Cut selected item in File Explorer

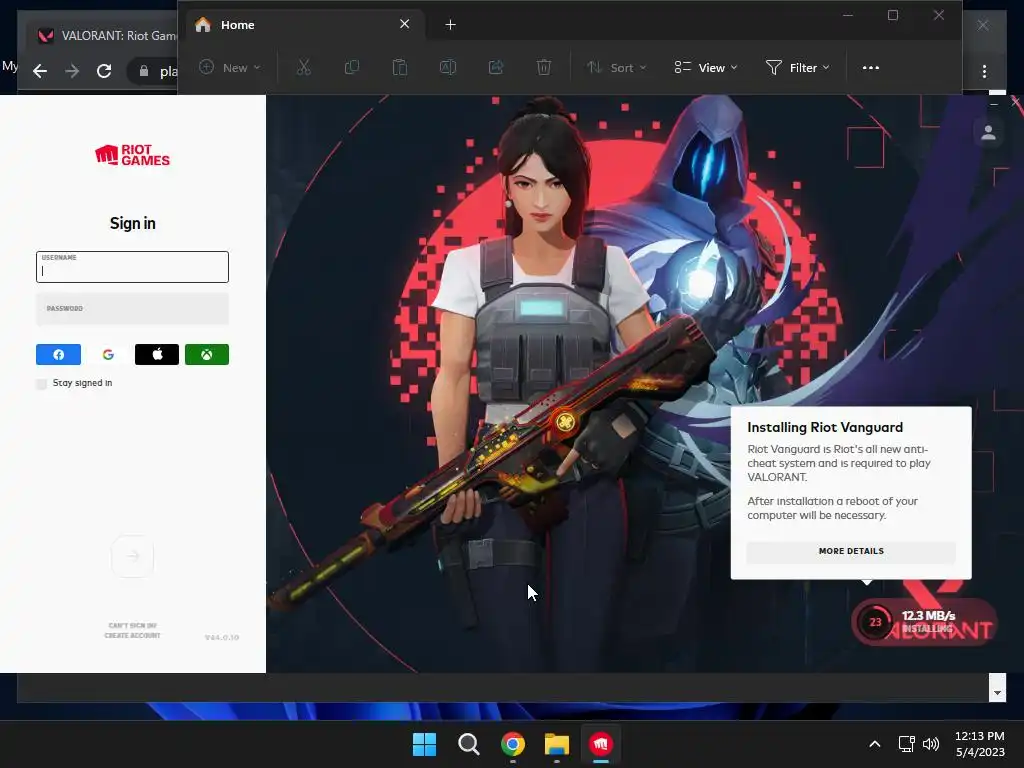tap(304, 67)
